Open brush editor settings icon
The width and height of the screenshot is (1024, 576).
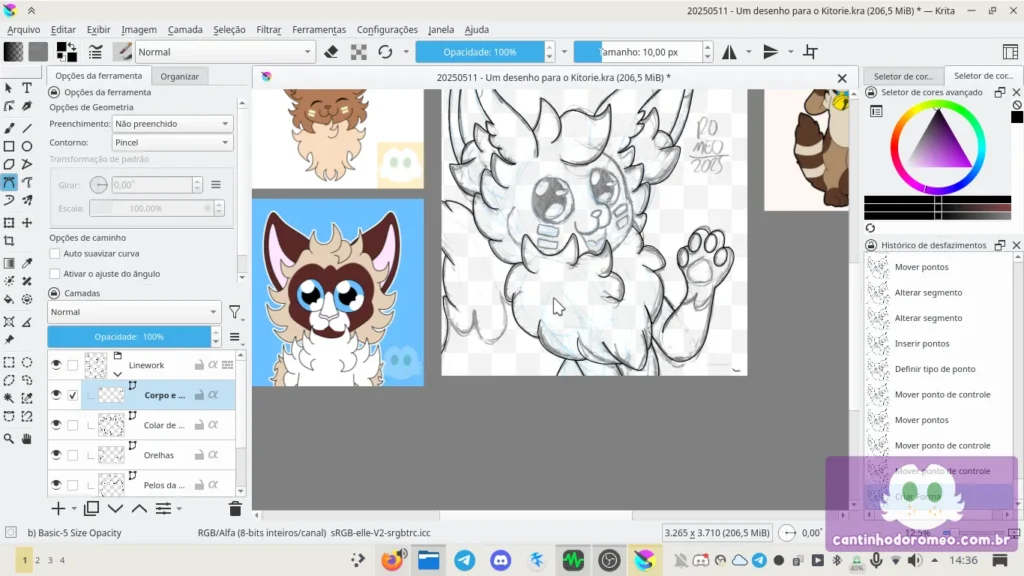click(x=95, y=52)
